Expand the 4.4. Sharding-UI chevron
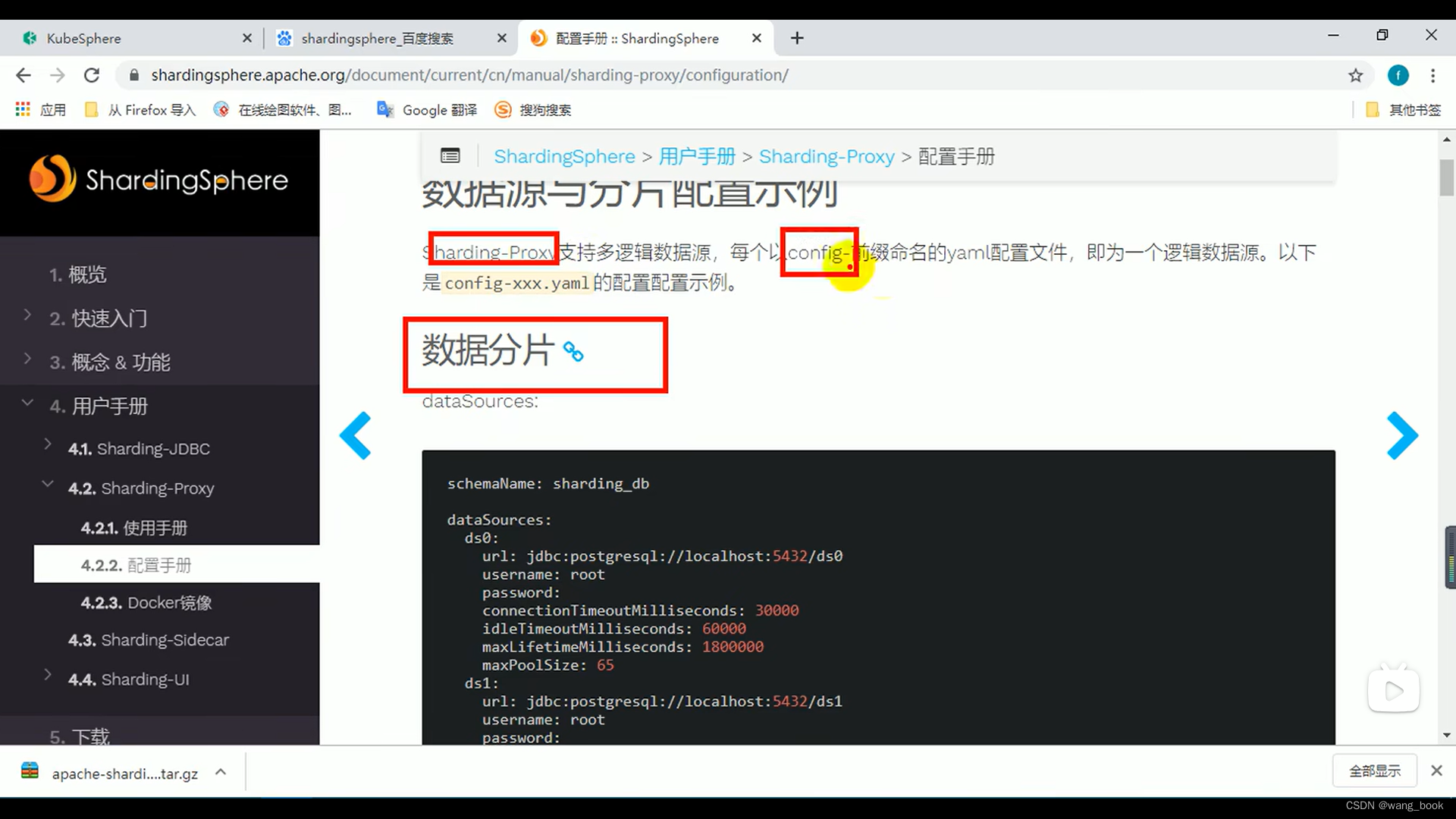Viewport: 1456px width, 819px height. click(47, 675)
